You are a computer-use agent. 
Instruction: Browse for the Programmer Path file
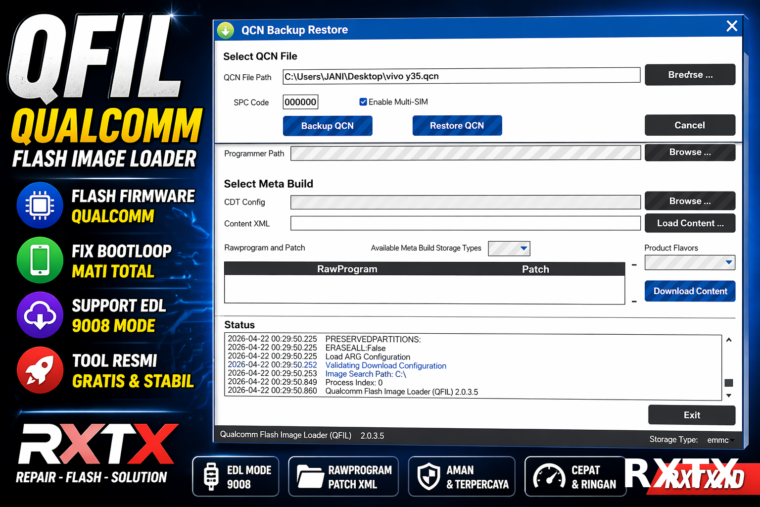tap(690, 152)
